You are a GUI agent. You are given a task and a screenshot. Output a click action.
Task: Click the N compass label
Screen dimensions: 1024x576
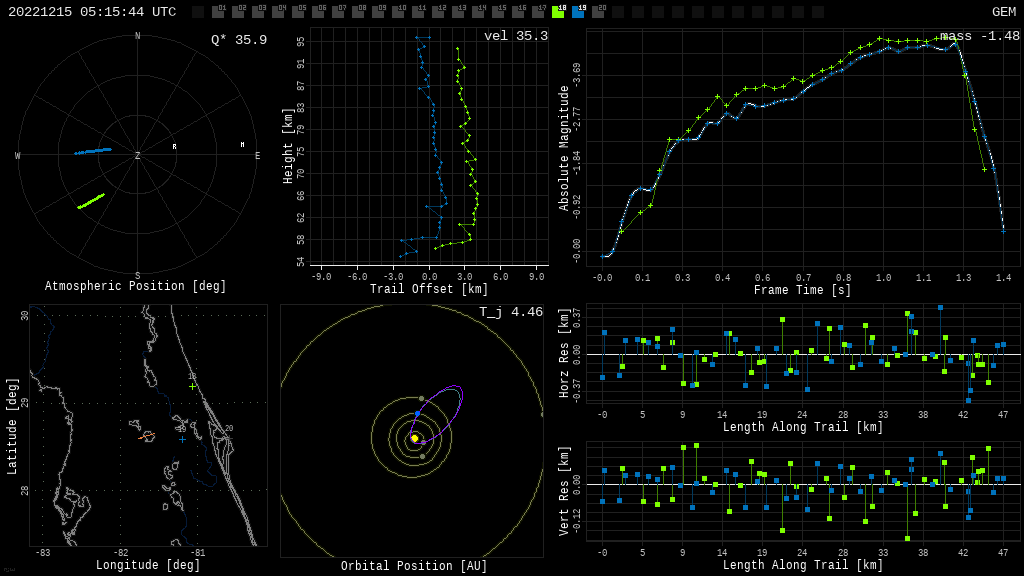click(138, 37)
